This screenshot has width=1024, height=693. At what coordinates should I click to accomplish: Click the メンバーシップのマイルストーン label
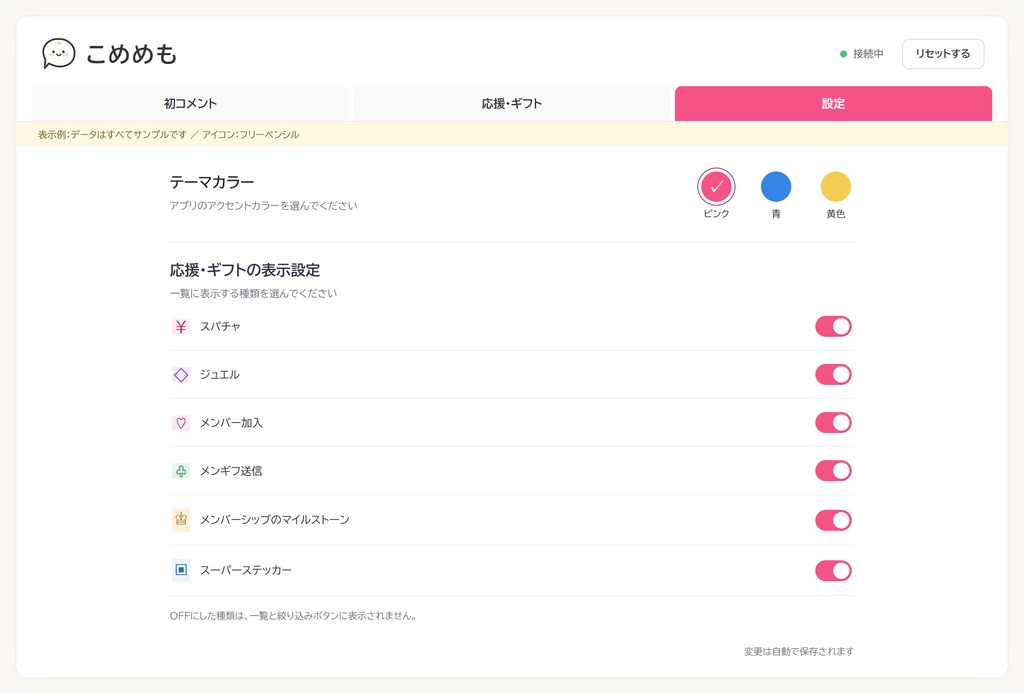[x=275, y=520]
